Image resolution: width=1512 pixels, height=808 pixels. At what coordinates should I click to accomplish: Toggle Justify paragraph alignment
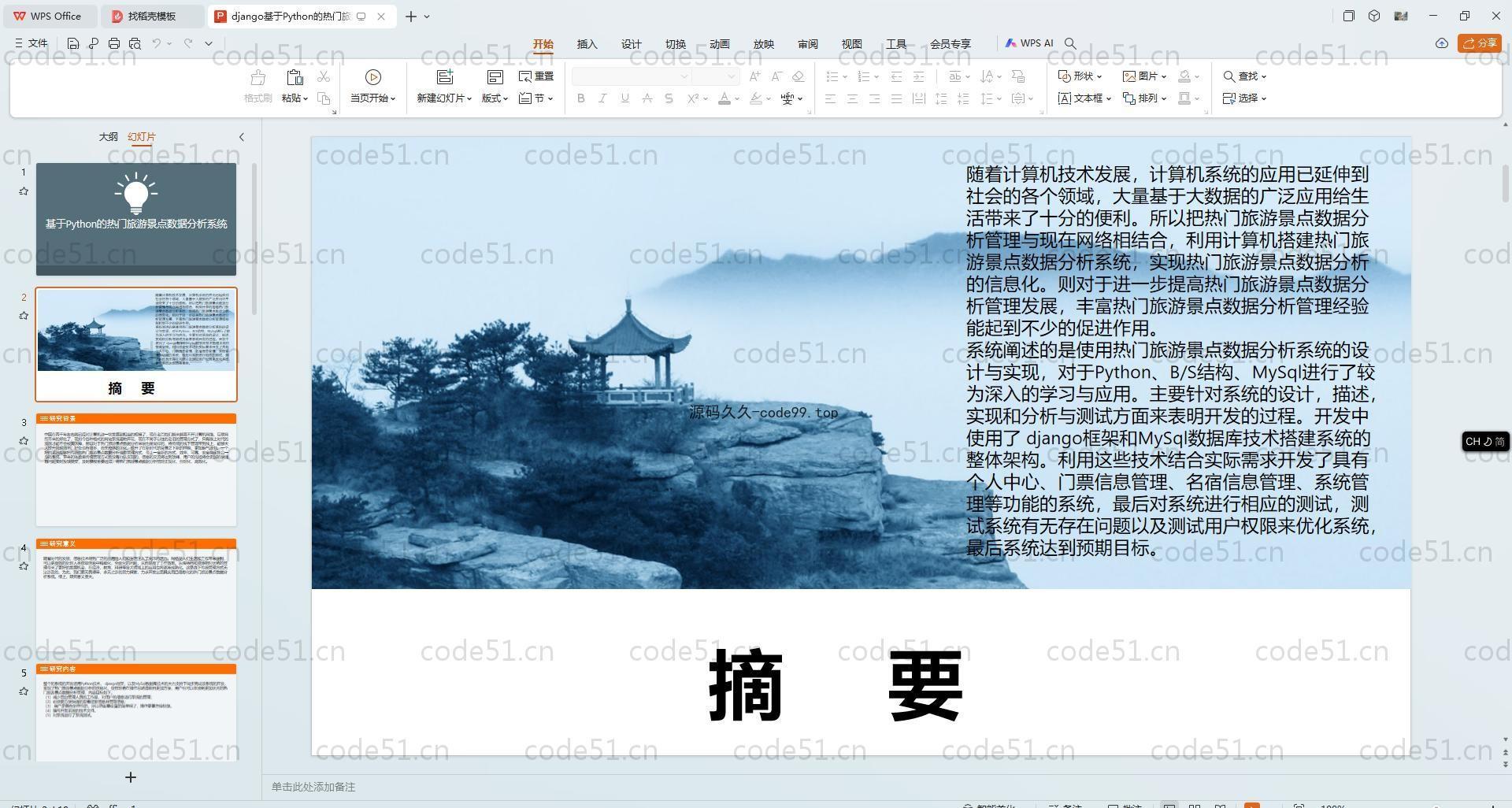[x=896, y=98]
